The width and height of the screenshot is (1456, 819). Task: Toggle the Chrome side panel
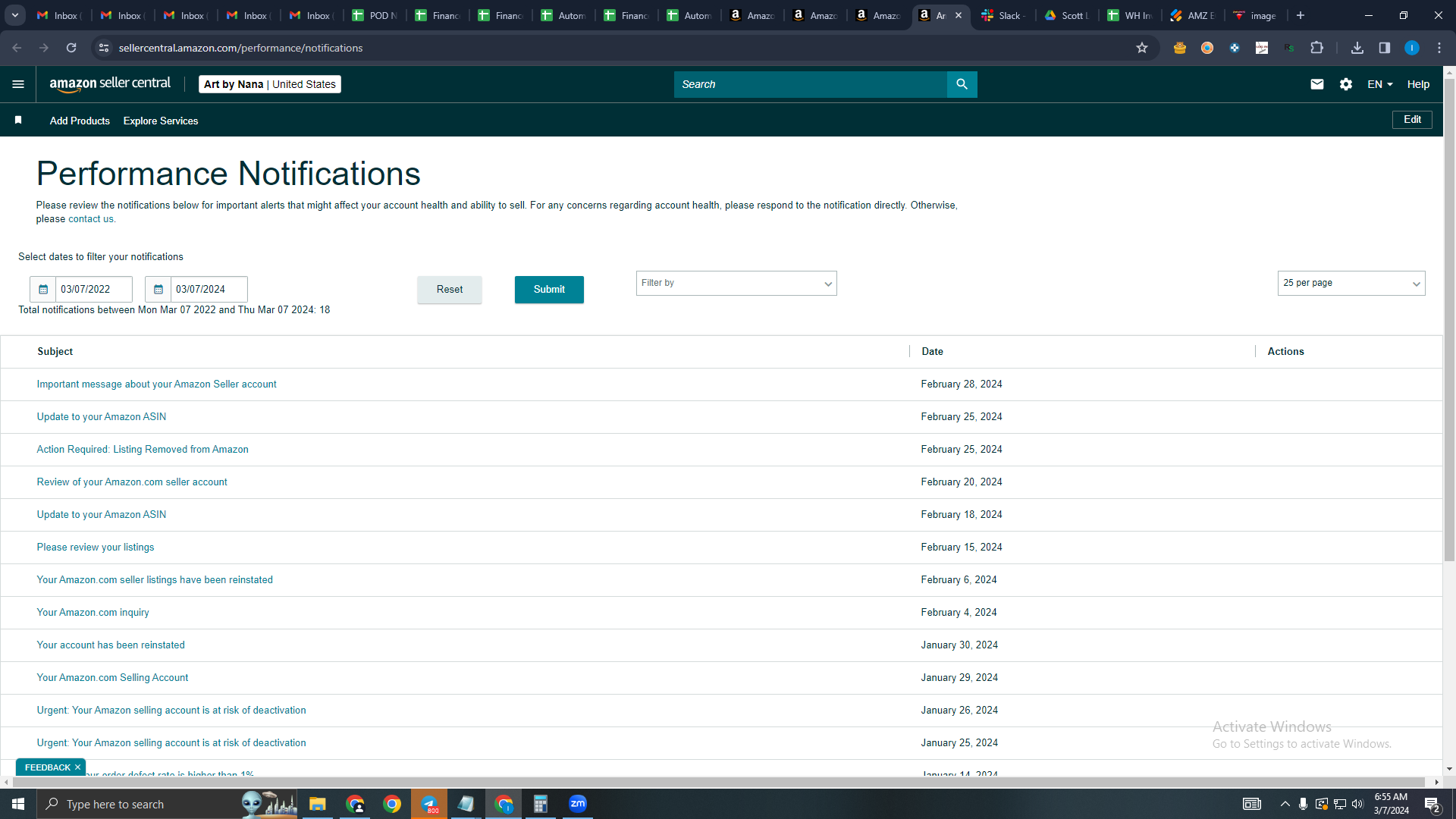coord(1385,48)
